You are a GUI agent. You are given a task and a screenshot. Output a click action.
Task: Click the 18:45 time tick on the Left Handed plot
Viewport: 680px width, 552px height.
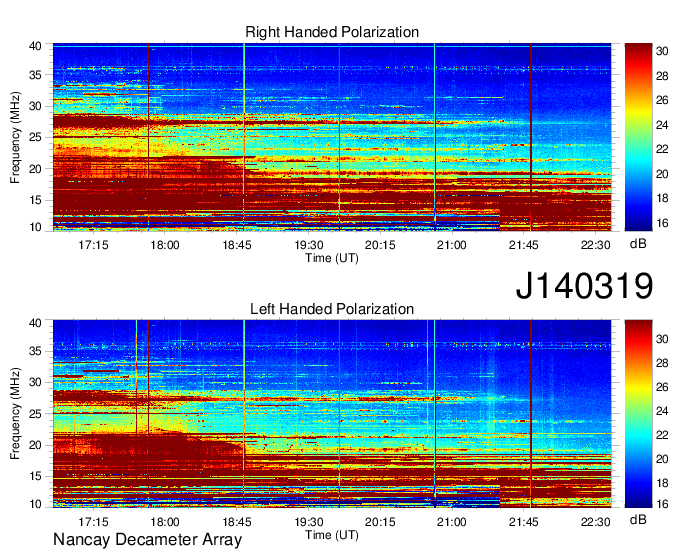point(237,522)
